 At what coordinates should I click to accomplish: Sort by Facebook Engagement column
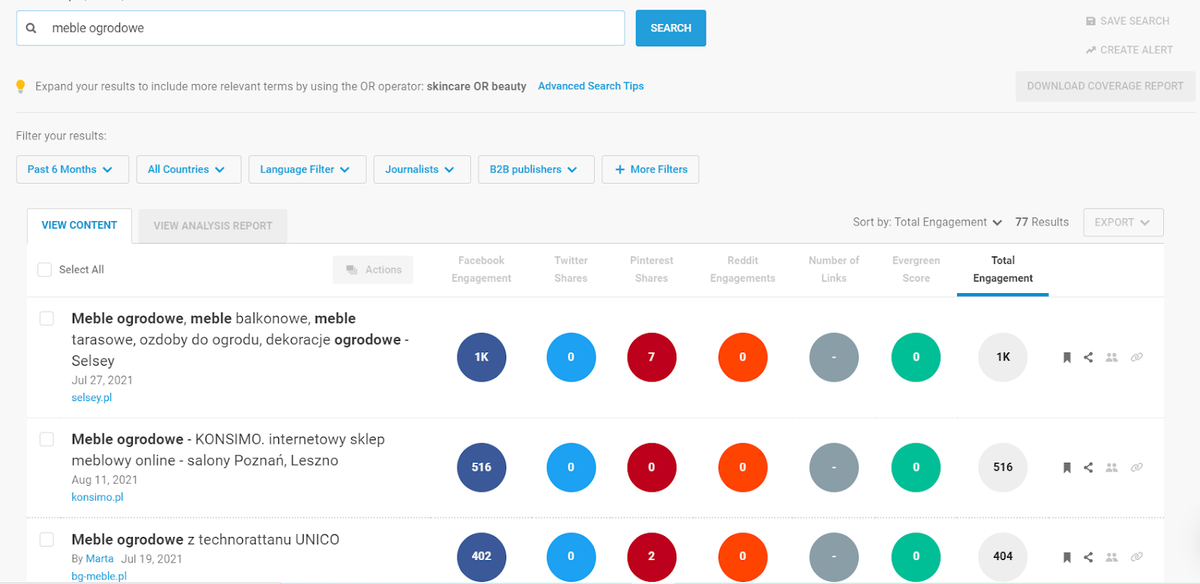[481, 269]
